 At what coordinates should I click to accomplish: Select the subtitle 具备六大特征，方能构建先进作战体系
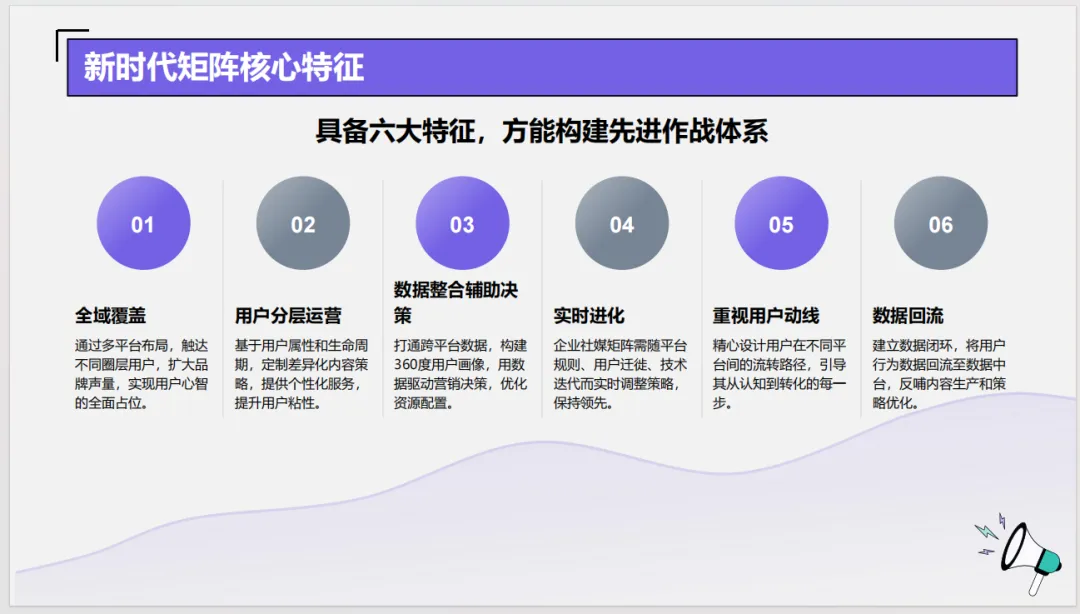click(541, 131)
